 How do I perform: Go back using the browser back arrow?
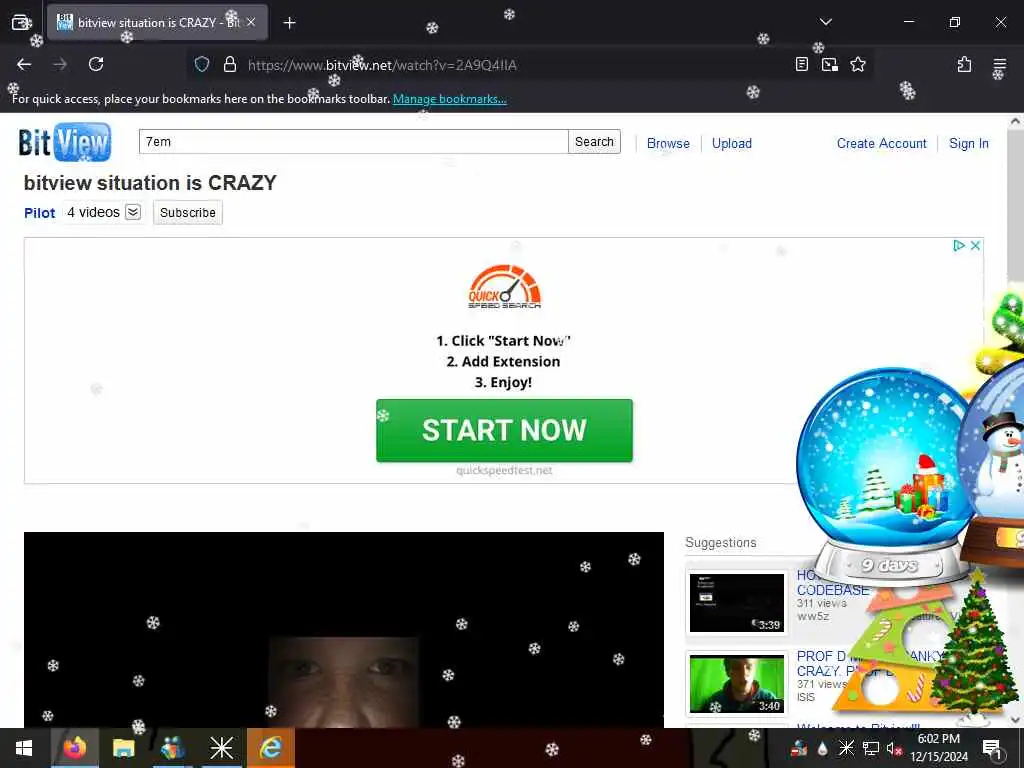(x=24, y=64)
